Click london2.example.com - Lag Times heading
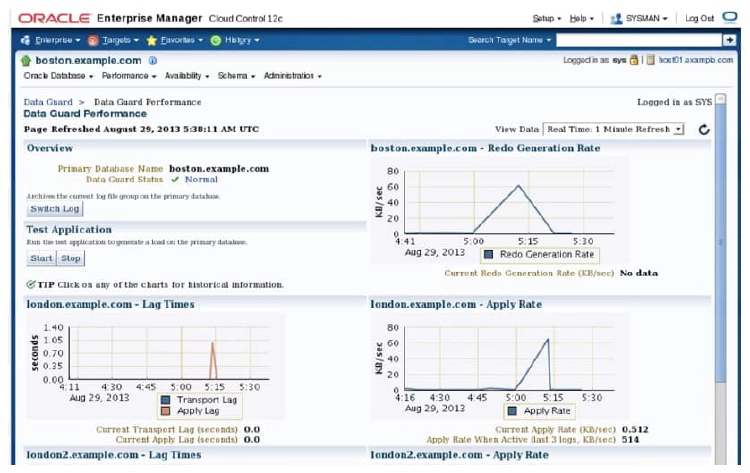Image resolution: width=750 pixels, height=473 pixels. pyautogui.click(x=114, y=455)
